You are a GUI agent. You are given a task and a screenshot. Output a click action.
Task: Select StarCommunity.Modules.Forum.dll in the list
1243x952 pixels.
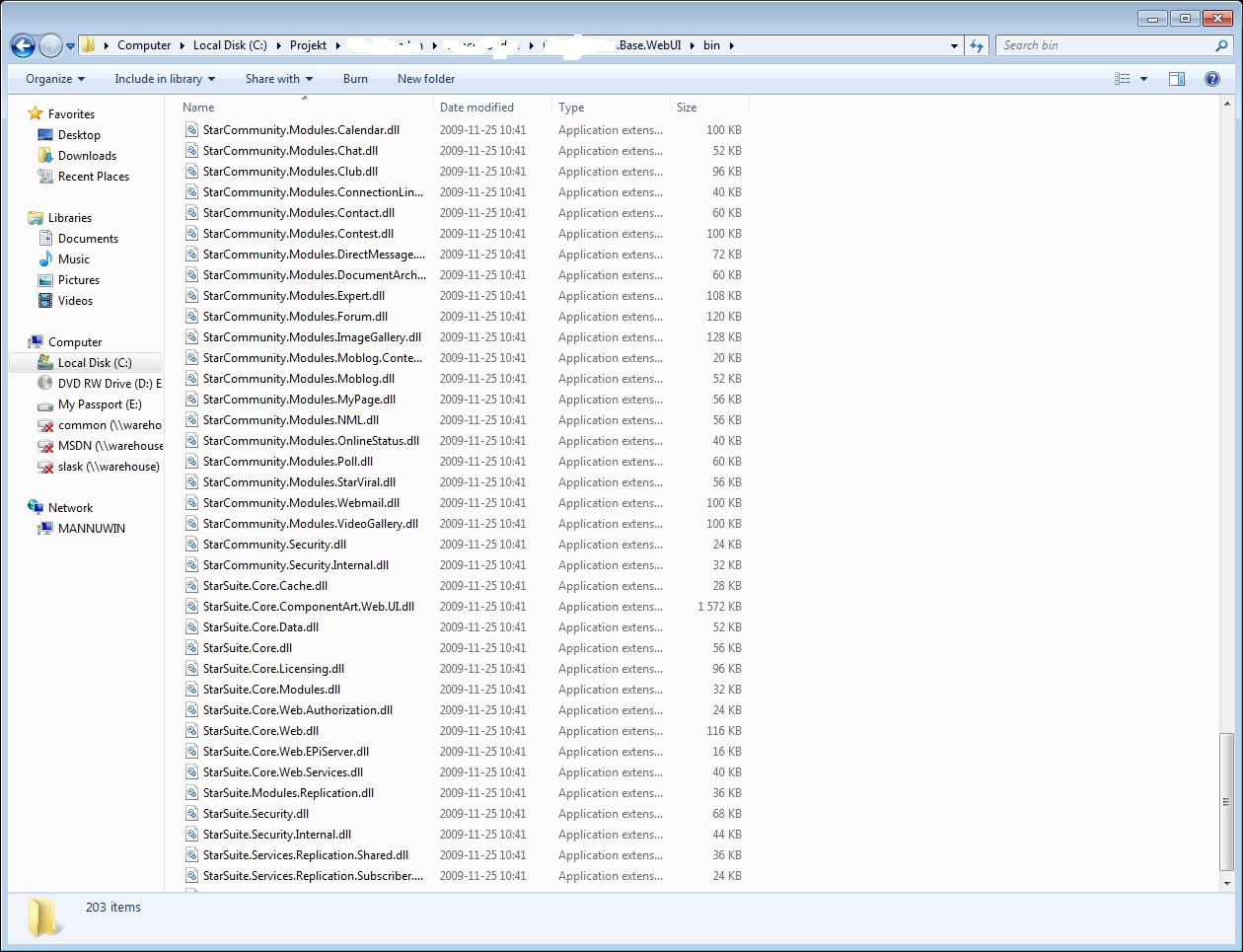[x=295, y=317]
